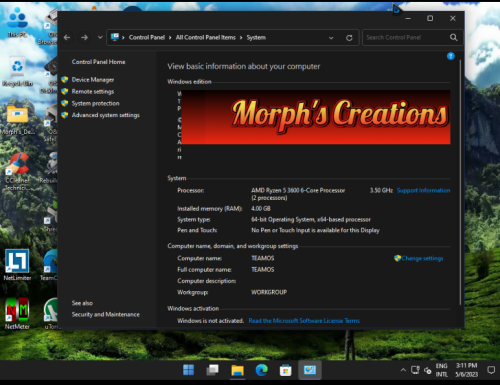Expand chevron after Control Panel breadcrumb

pos(170,38)
